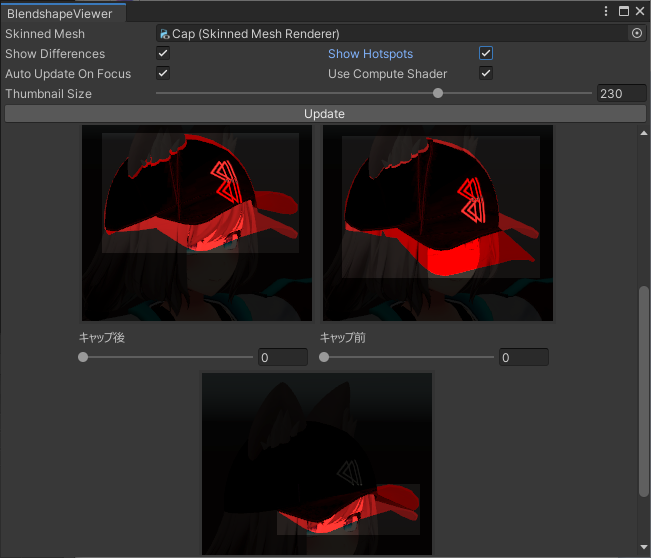Click the Thumbnail Size value field
The height and width of the screenshot is (558, 651).
622,93
